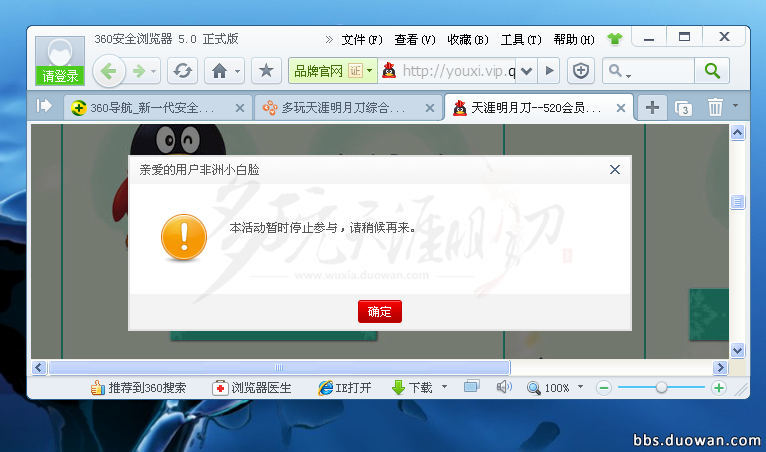Screen dimensions: 766x452
Task: Click the vertical scrollbar thumb
Action: [737, 202]
